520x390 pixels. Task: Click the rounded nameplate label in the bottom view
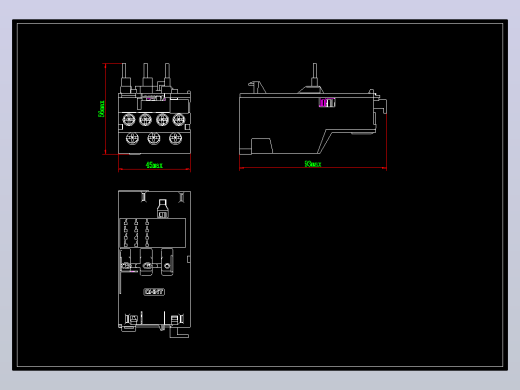(154, 292)
